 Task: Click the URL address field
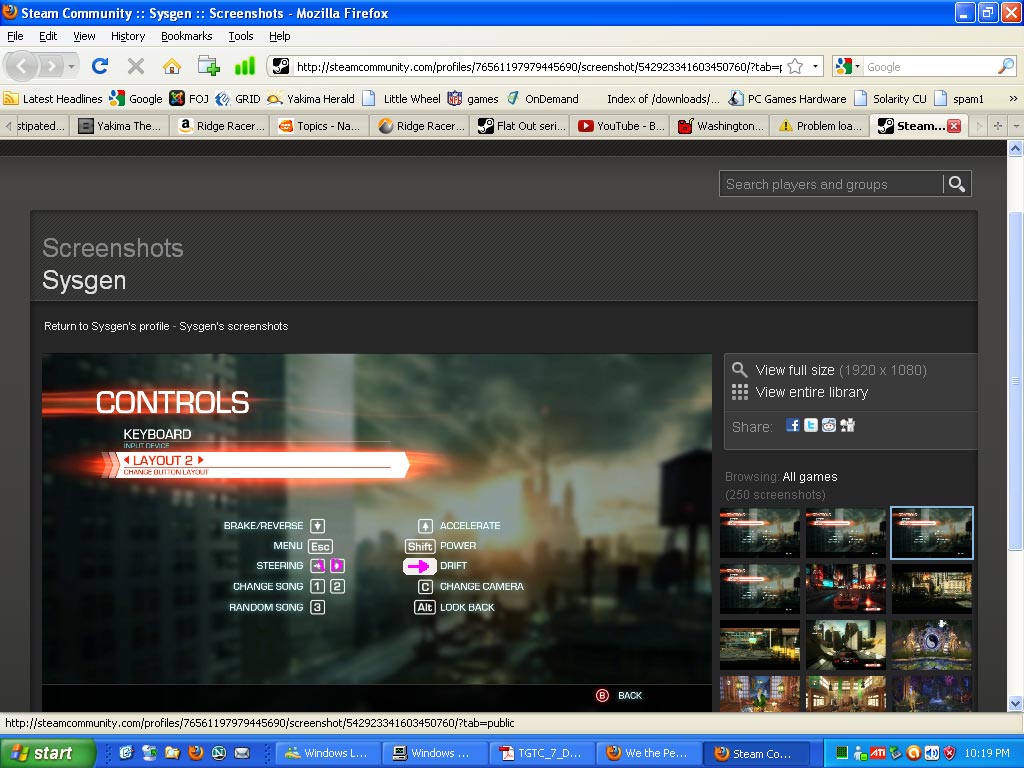[538, 67]
